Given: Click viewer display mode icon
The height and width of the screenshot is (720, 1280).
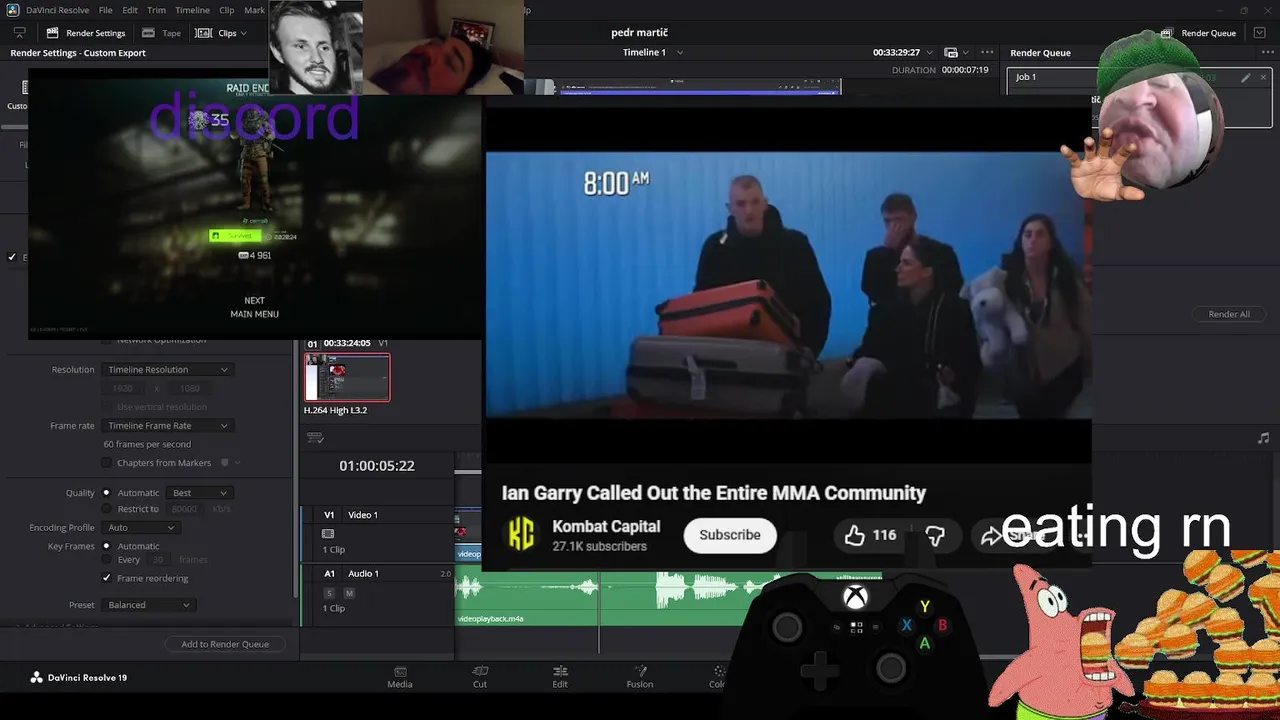Looking at the screenshot, I should [951, 52].
